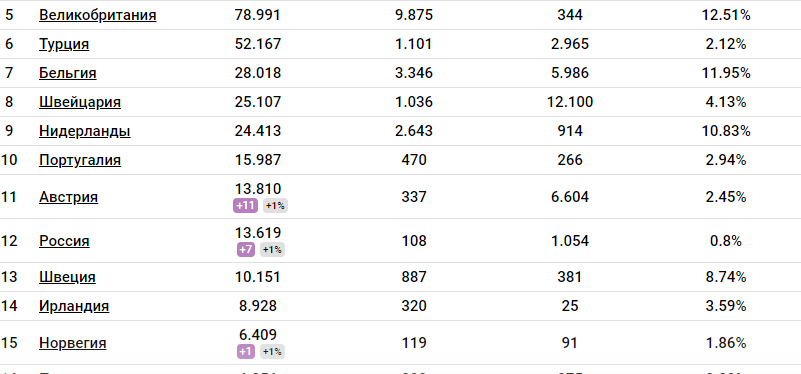This screenshot has height=374, width=801.
Task: Open the Швеция country link
Action: [x=67, y=277]
